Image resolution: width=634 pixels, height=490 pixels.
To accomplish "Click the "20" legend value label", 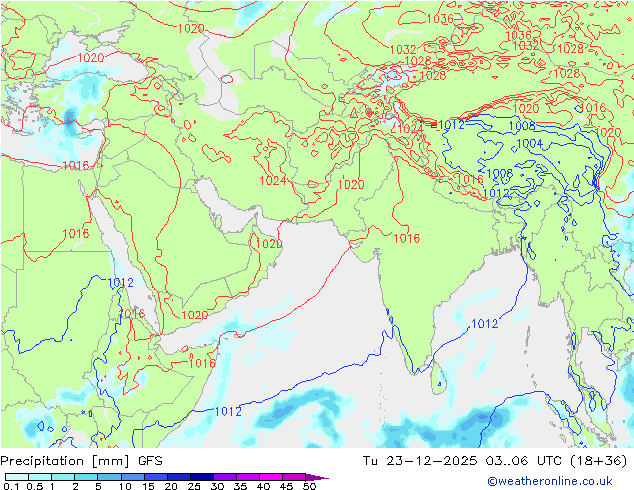I will [171, 486].
